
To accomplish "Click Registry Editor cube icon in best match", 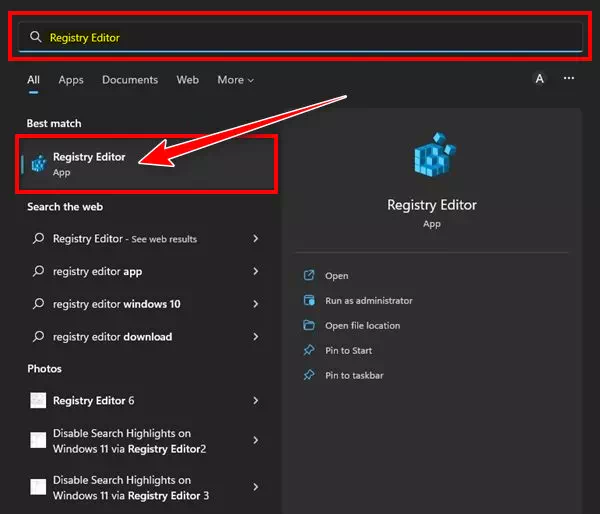I will coord(39,164).
